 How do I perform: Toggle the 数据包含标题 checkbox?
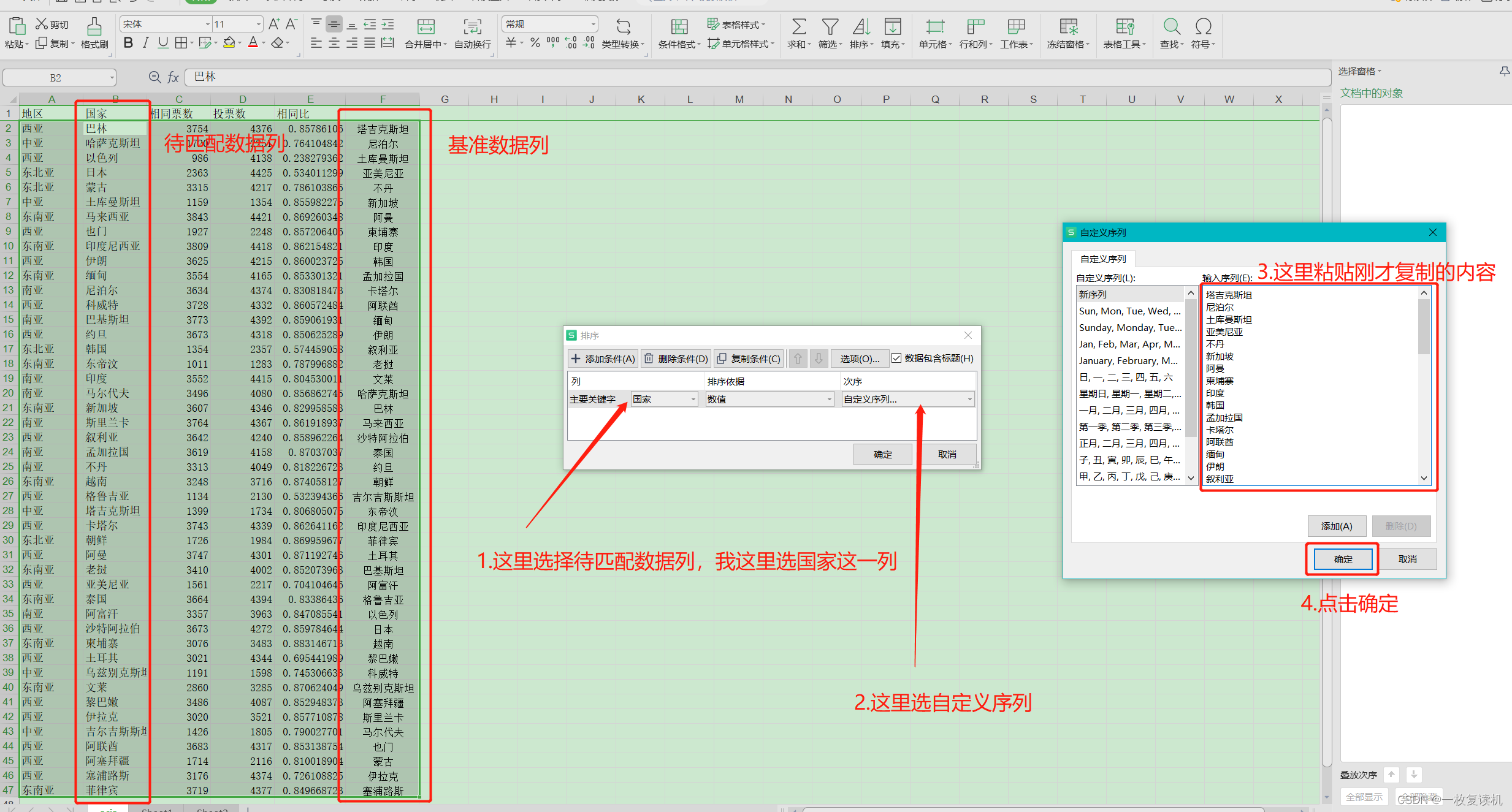click(x=896, y=359)
